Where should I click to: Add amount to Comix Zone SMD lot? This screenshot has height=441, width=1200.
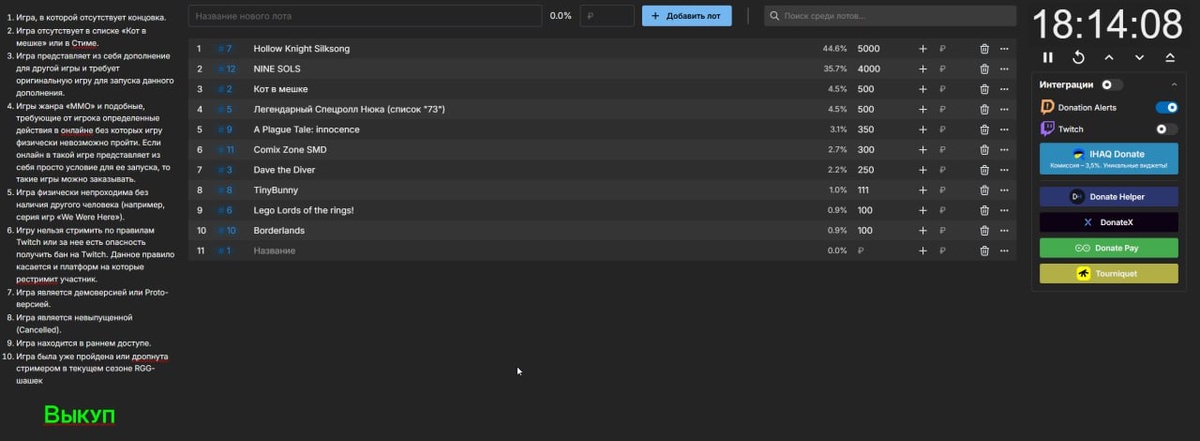923,150
